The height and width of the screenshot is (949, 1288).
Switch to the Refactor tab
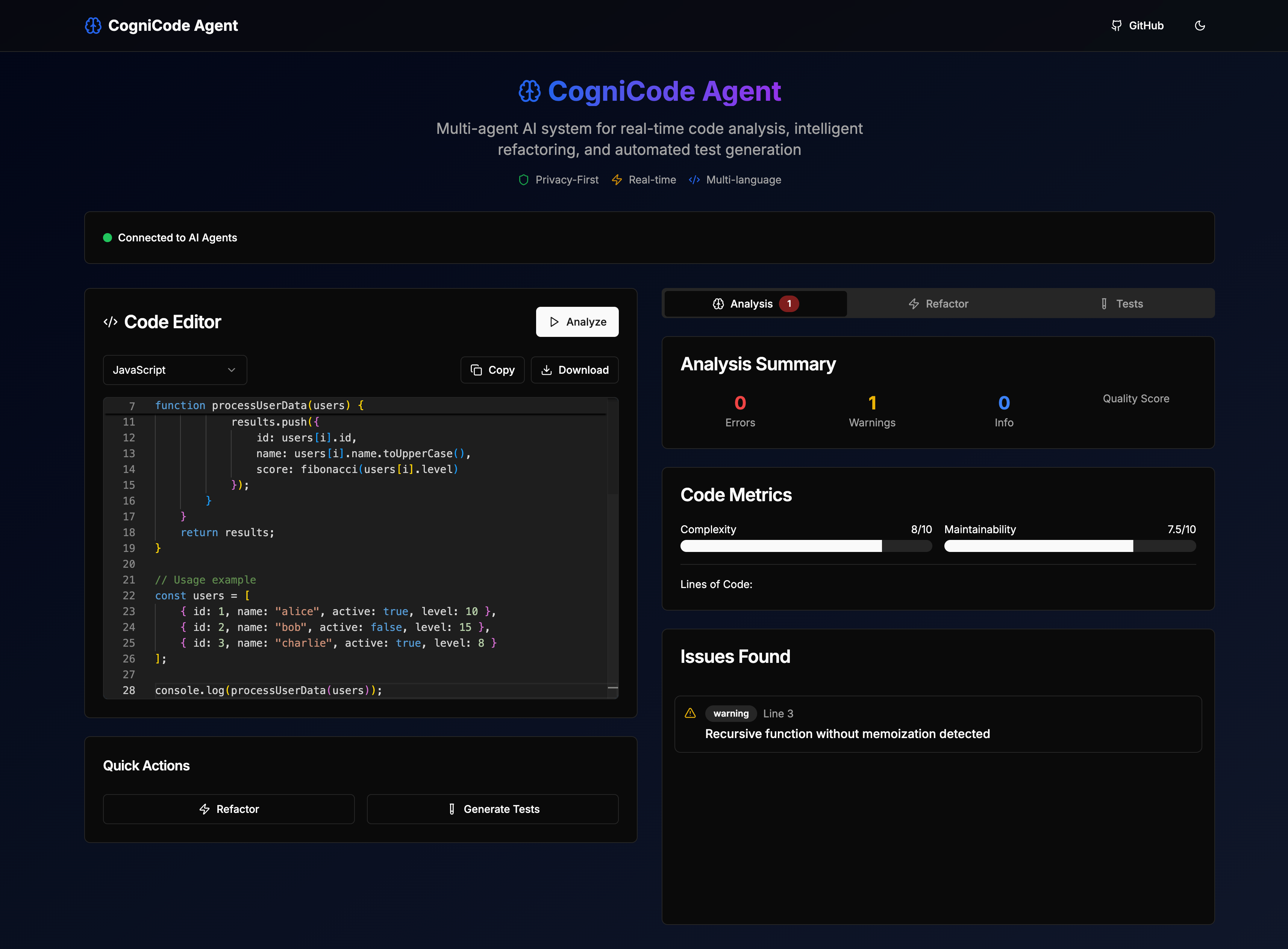click(938, 304)
